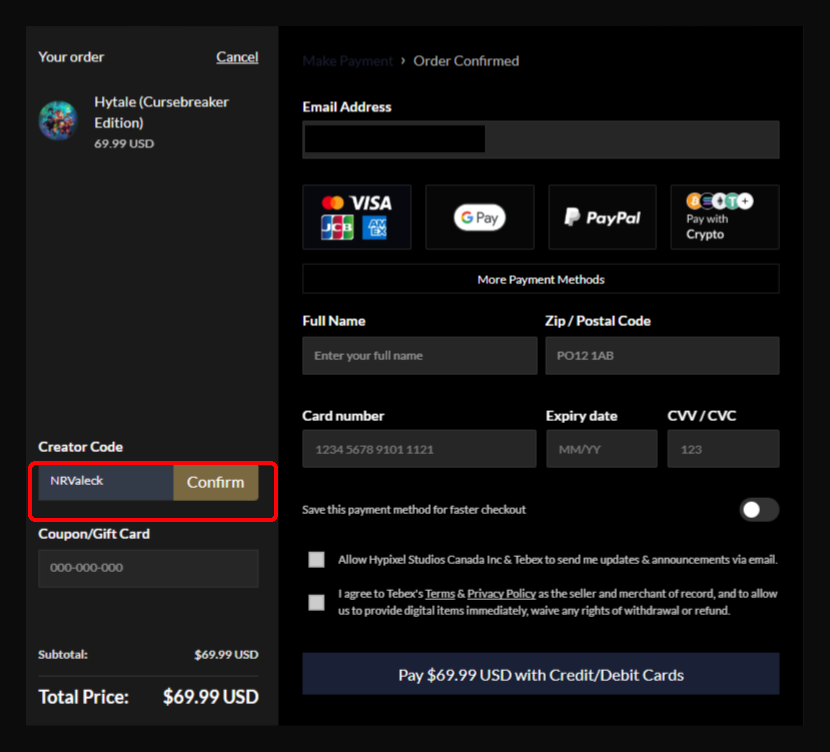Confirm the creator code NRValeck
The height and width of the screenshot is (752, 830).
tap(215, 482)
